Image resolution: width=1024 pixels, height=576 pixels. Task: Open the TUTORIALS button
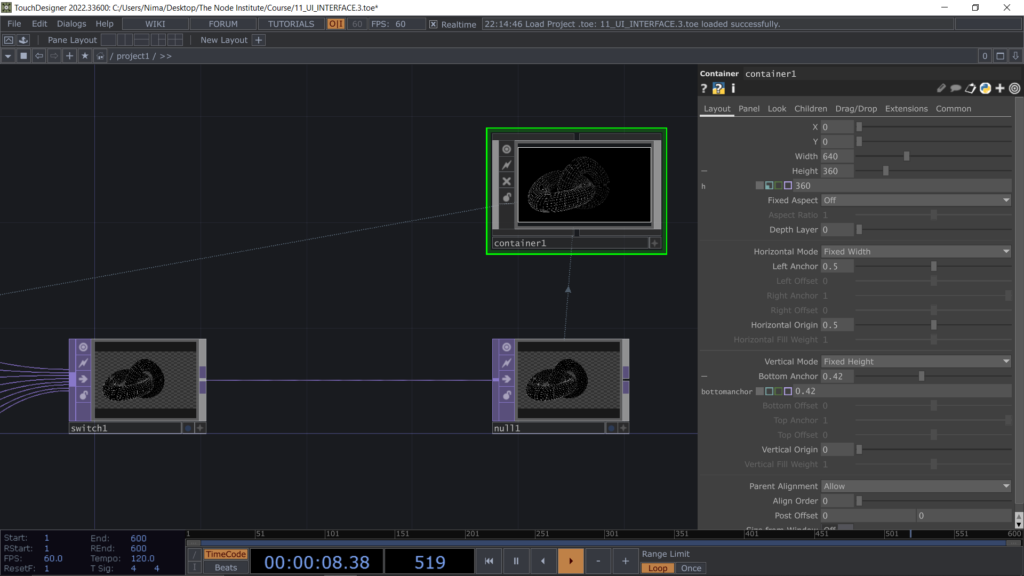click(x=291, y=24)
